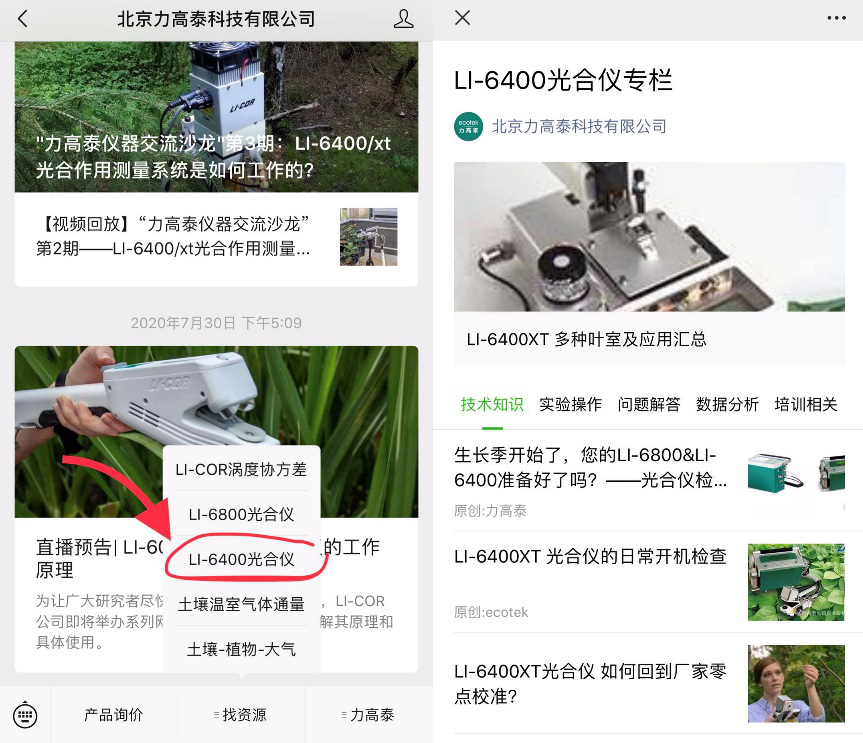Image resolution: width=863 pixels, height=743 pixels.
Task: Select LI-6800光合仪 menu entry
Action: (x=241, y=515)
